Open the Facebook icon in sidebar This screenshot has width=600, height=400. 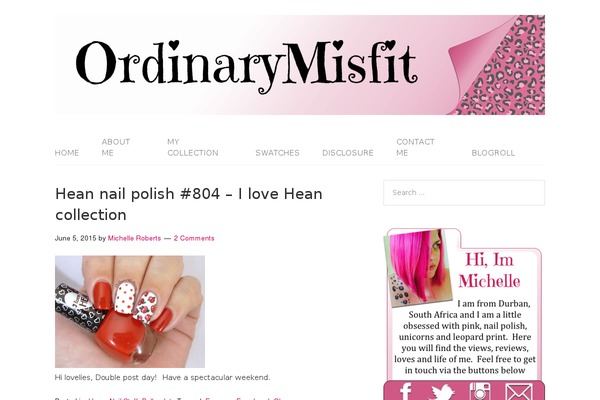tap(406, 392)
